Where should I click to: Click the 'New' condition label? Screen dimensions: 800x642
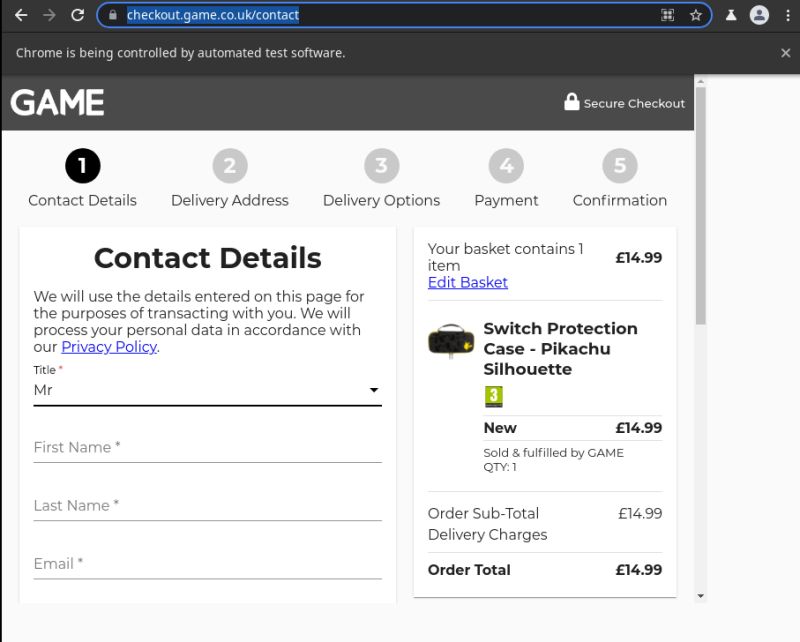tap(500, 428)
